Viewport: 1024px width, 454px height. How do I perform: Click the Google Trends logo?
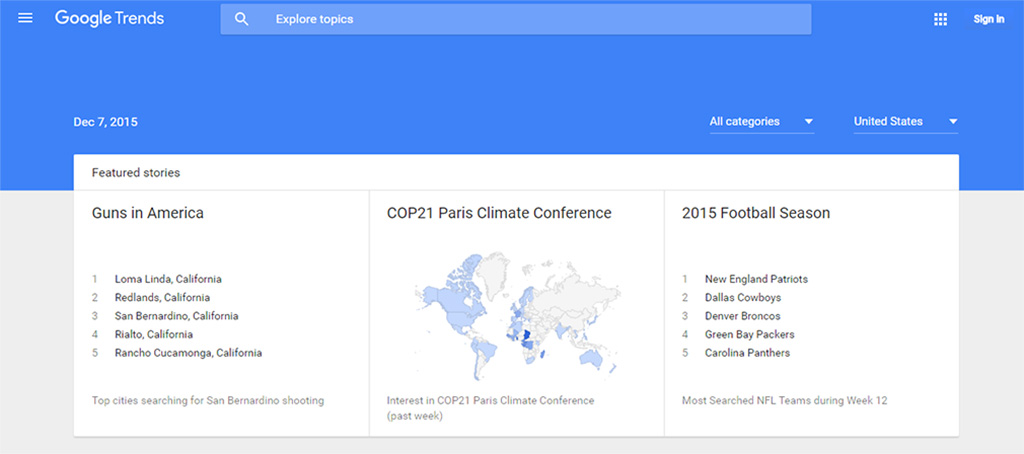109,19
